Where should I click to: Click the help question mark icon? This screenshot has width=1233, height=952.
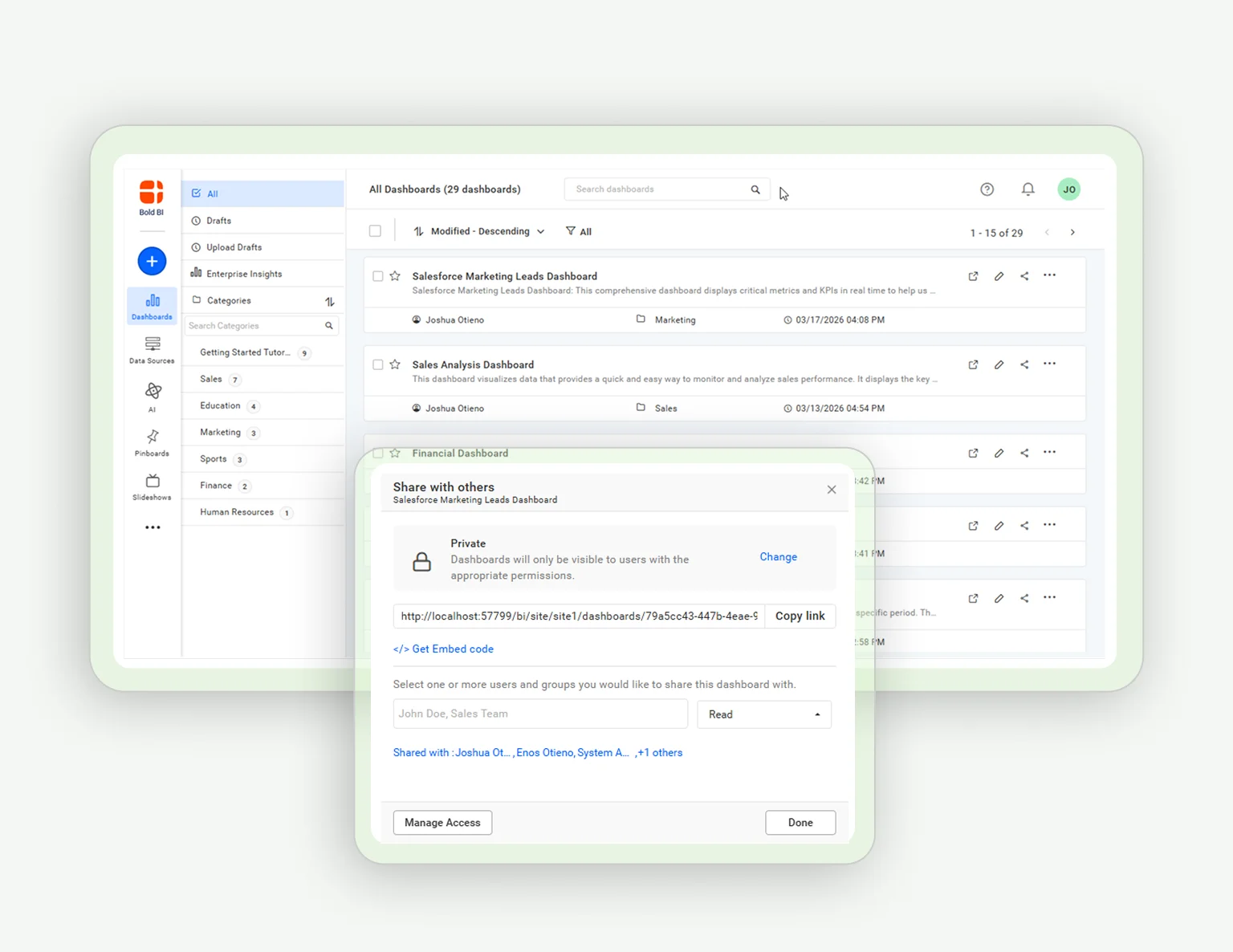tap(987, 189)
